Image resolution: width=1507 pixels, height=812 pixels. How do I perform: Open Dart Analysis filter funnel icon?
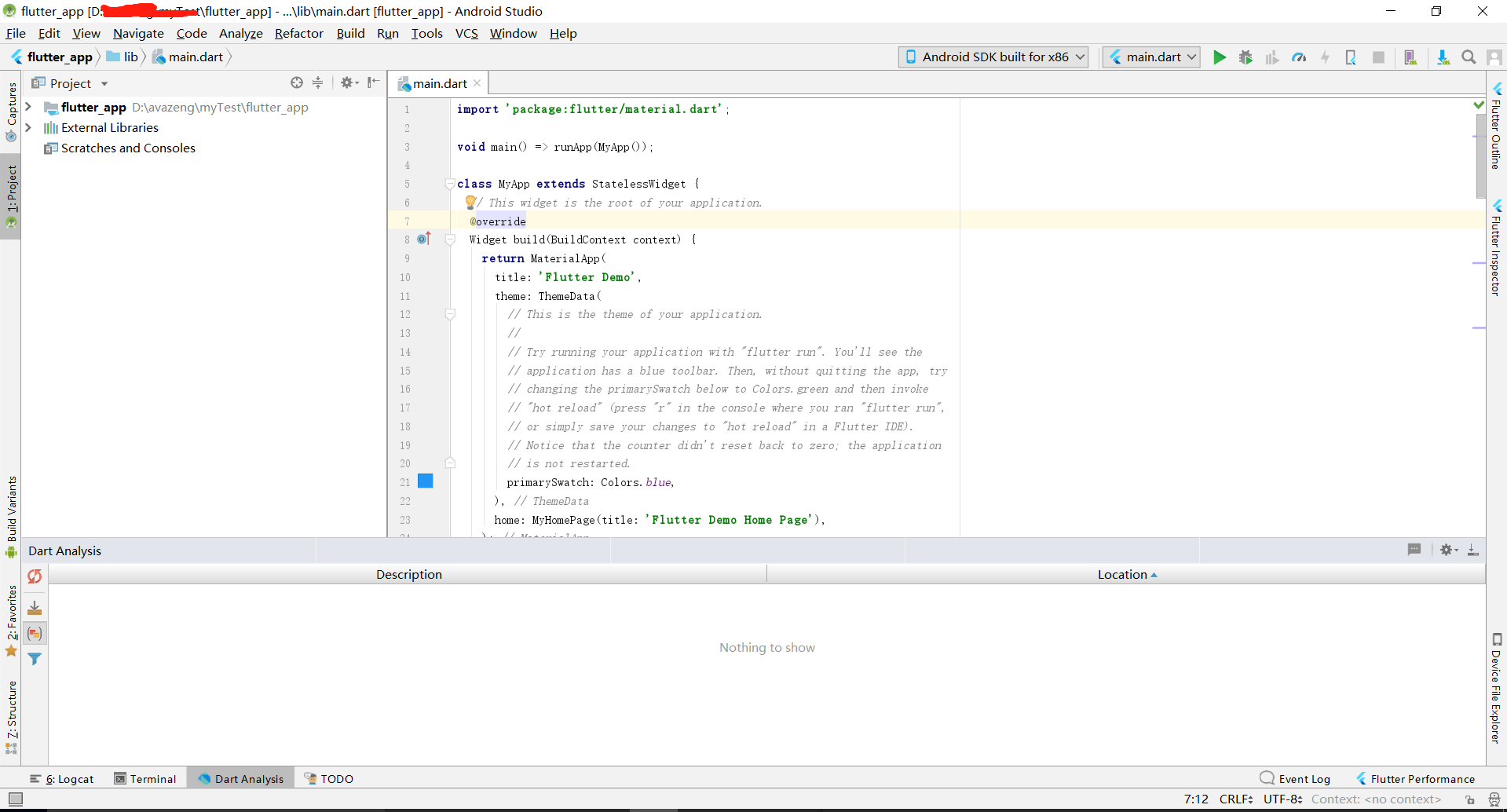tap(35, 659)
